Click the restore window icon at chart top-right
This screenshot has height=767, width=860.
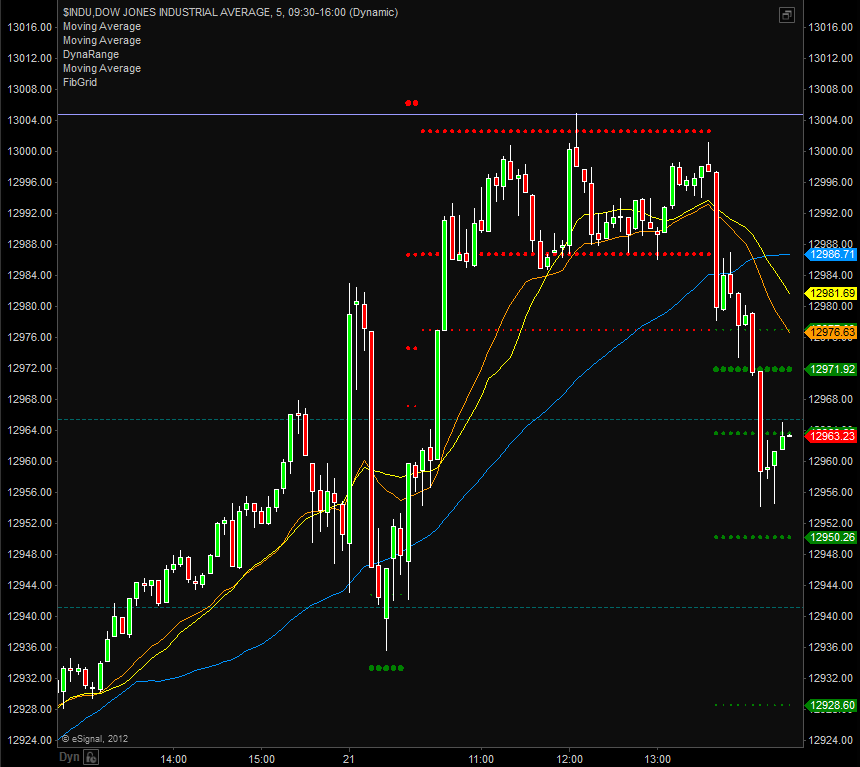pyautogui.click(x=787, y=15)
